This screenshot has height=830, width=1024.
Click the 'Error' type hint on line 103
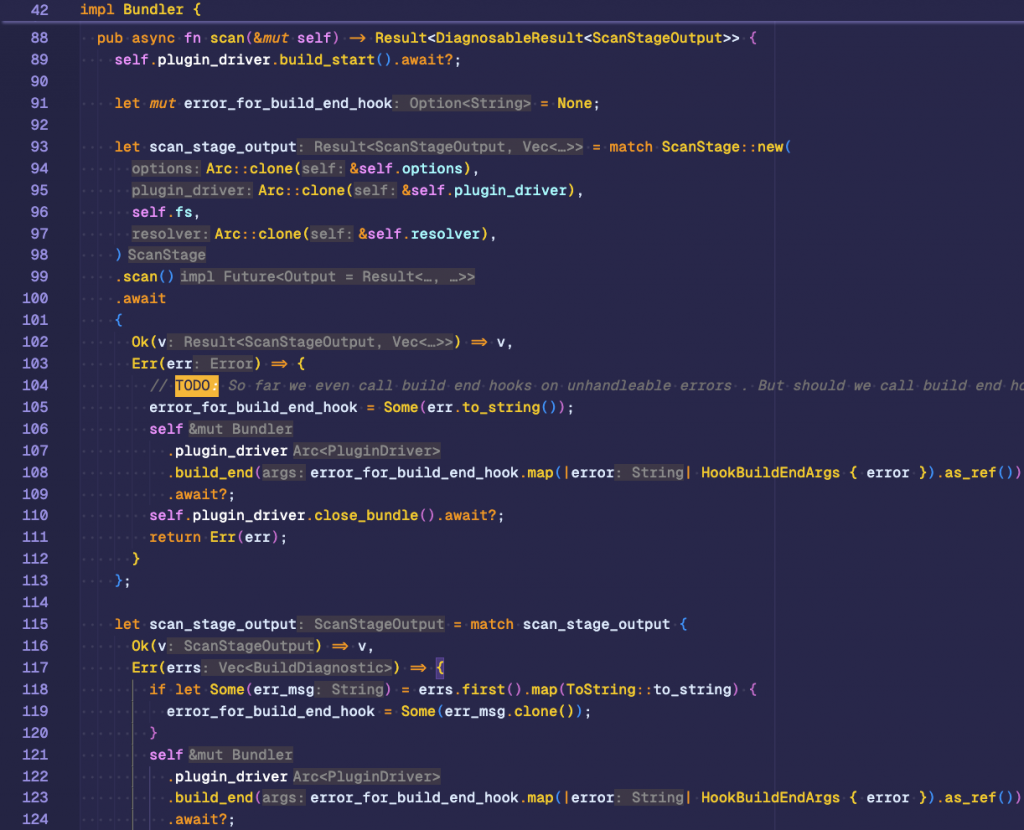click(x=231, y=364)
